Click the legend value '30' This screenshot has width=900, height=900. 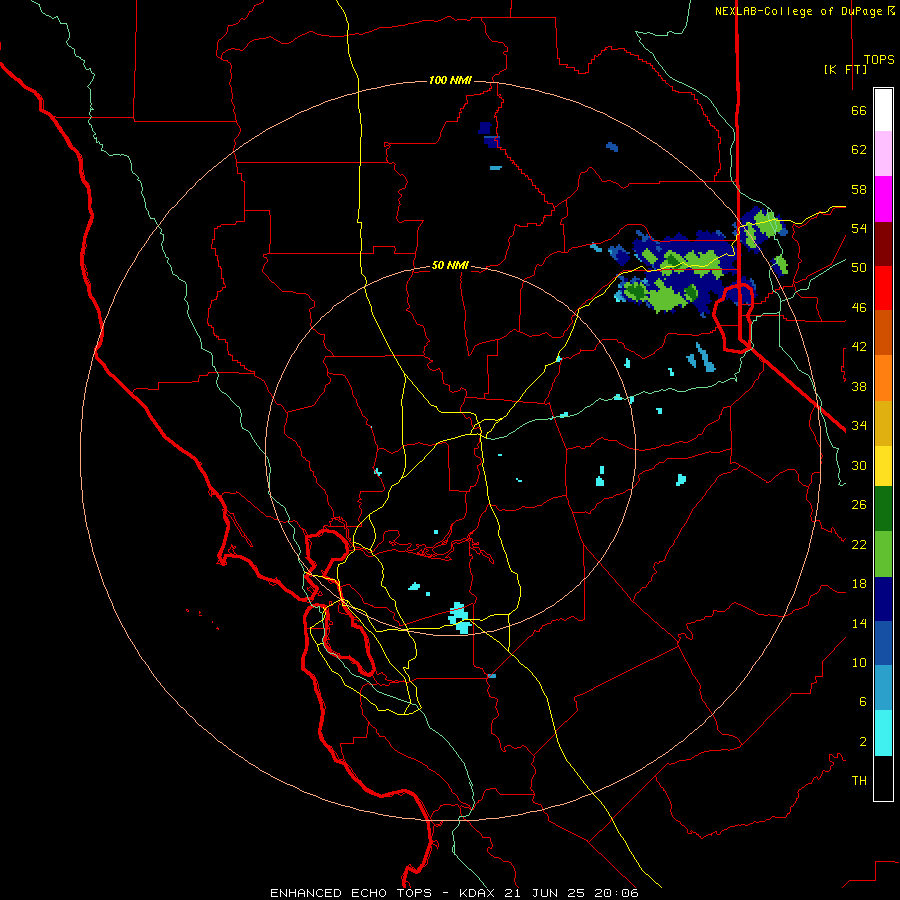[859, 465]
